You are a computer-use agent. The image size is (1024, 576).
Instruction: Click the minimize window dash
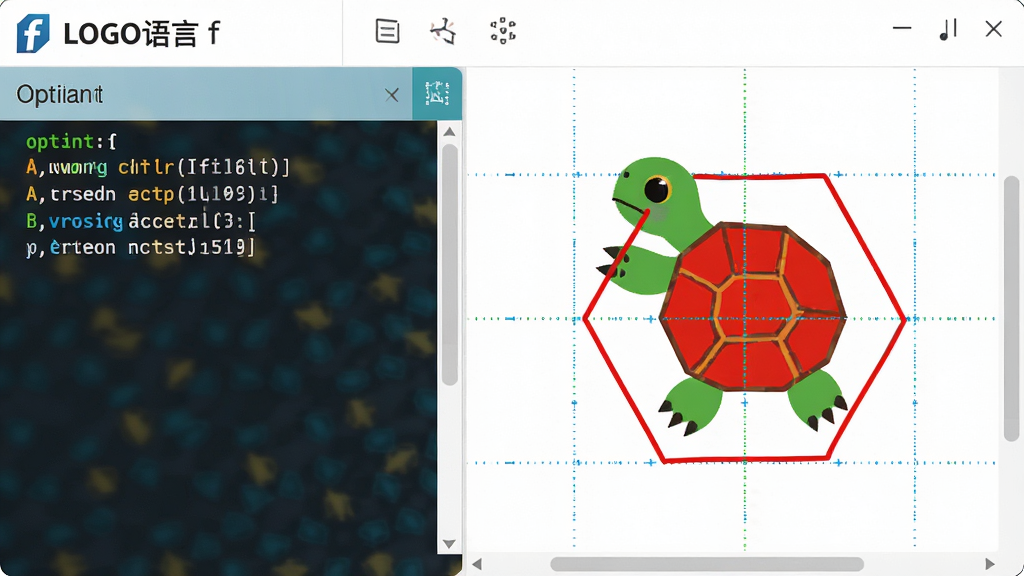point(902,28)
